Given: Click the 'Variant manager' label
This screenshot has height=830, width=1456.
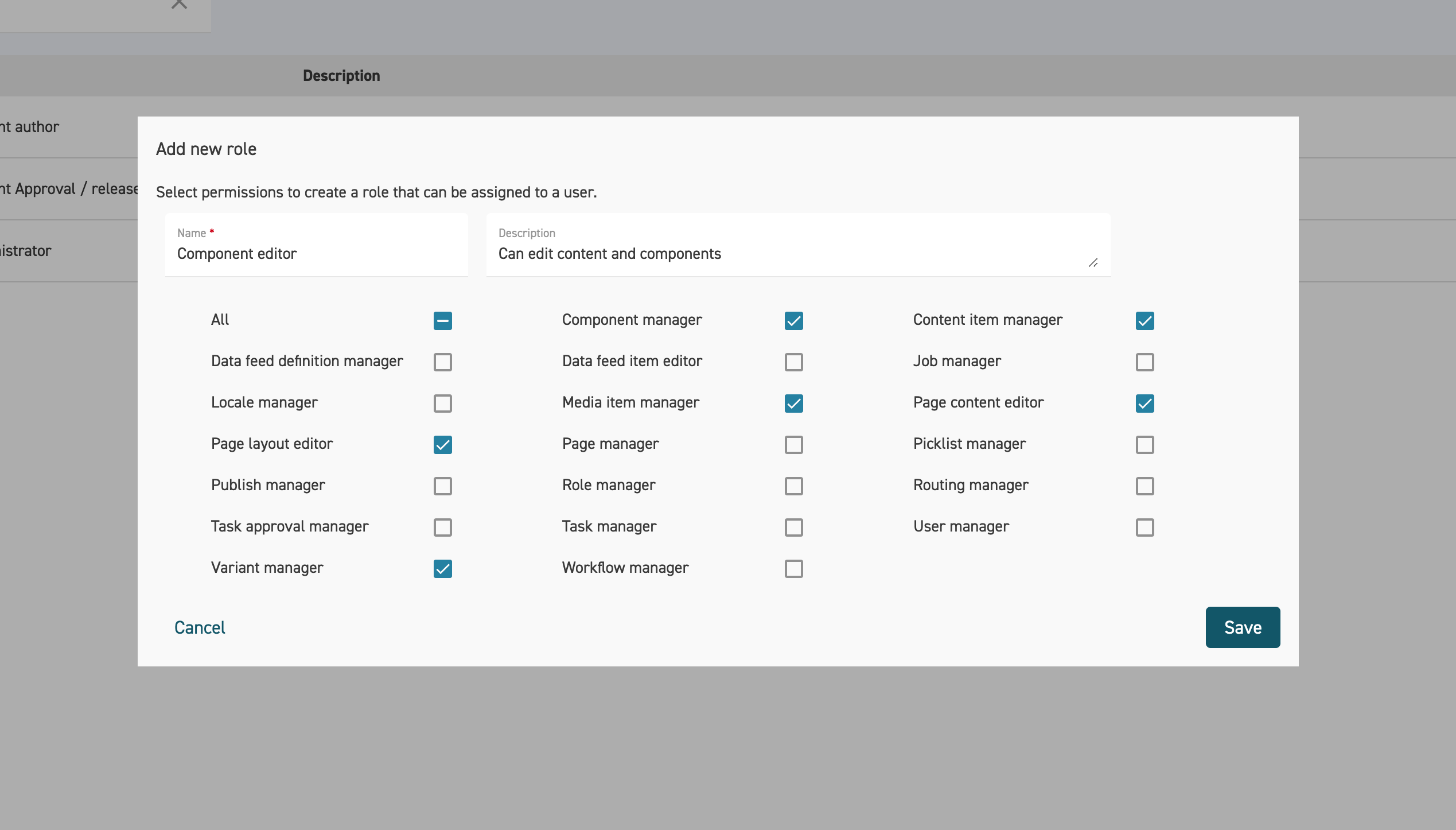Looking at the screenshot, I should 267,568.
